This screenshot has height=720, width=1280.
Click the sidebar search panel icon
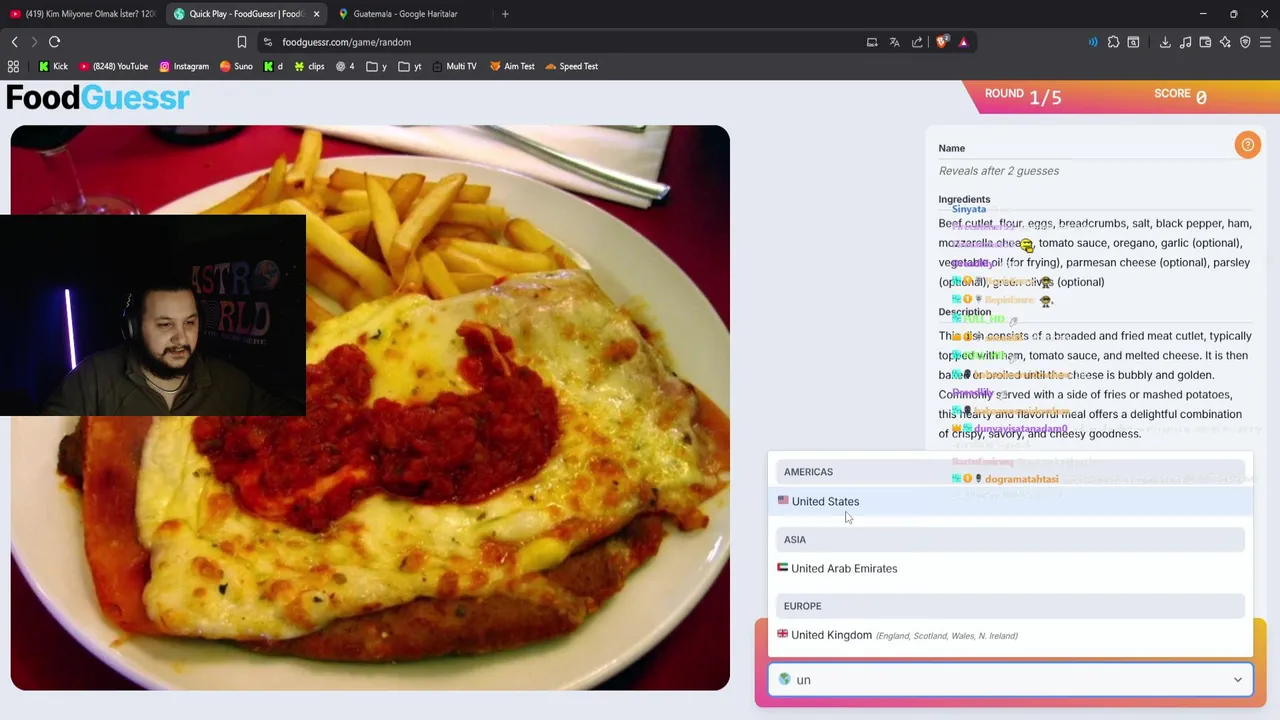click(1133, 42)
